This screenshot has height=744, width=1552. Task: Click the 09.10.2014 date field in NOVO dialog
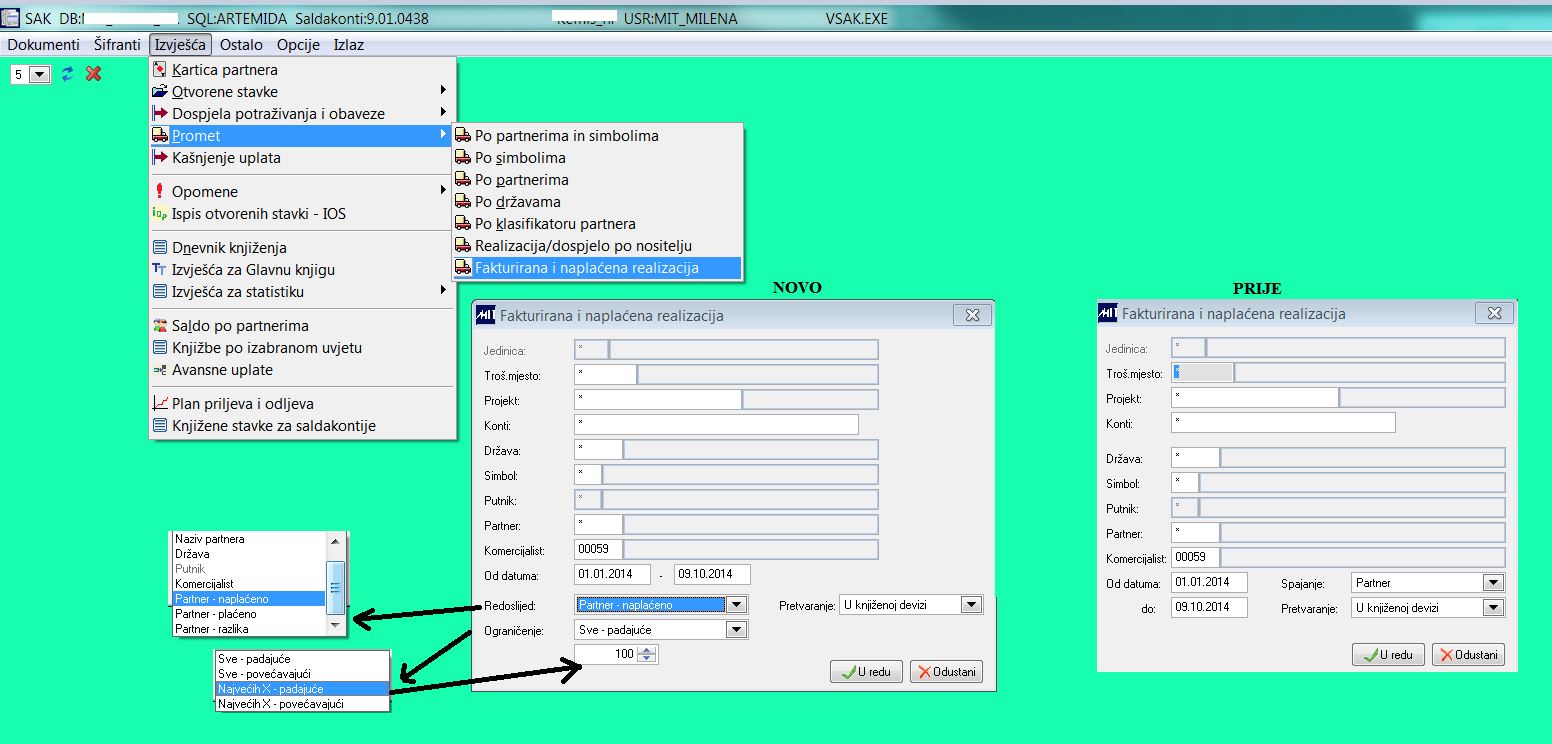click(712, 574)
